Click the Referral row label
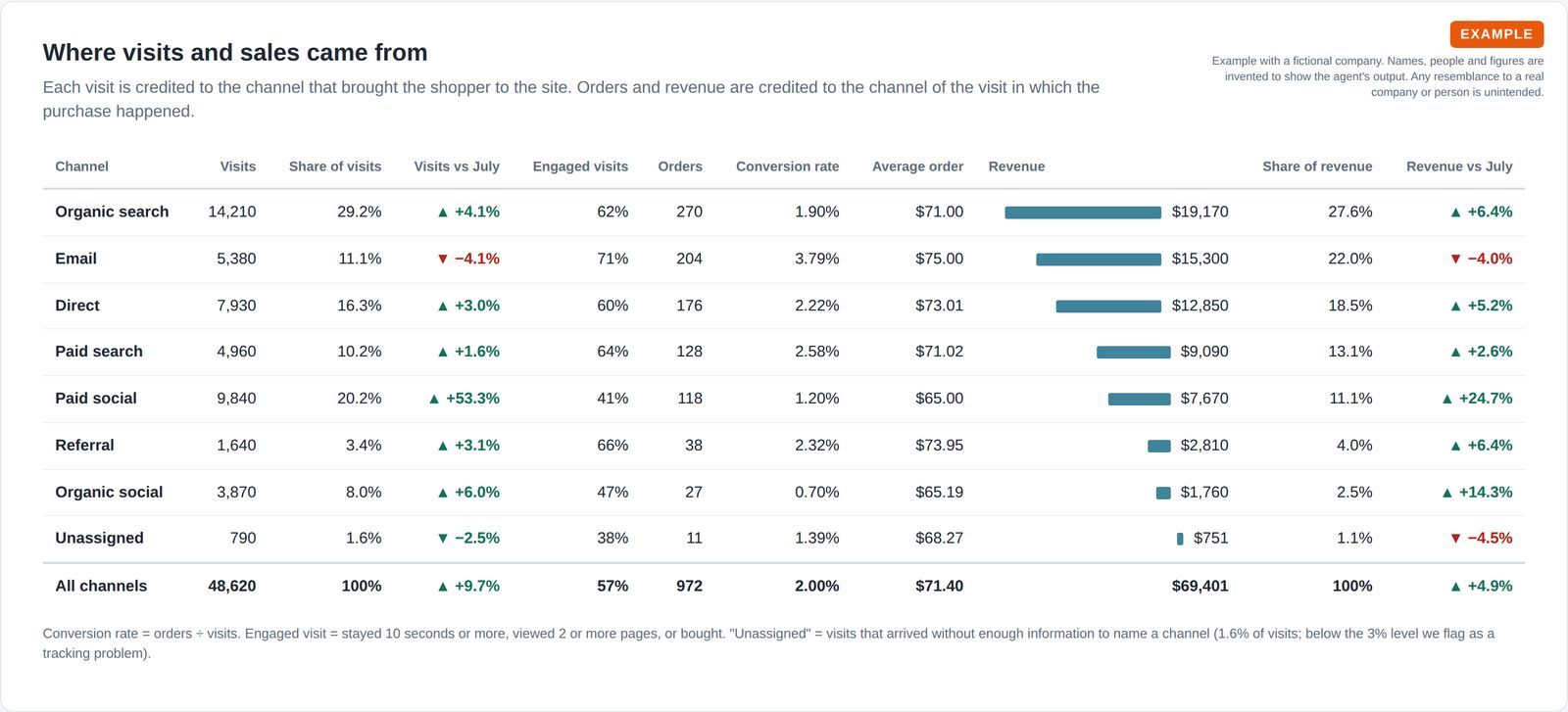 84,446
